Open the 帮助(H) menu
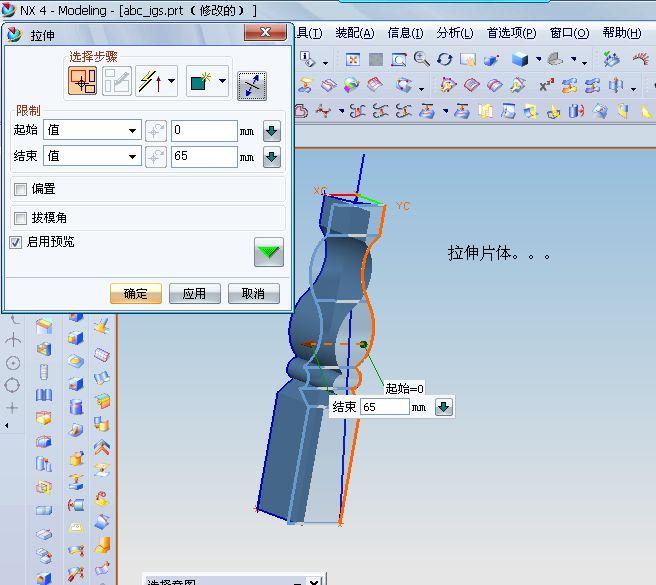This screenshot has width=656, height=585. pos(622,33)
